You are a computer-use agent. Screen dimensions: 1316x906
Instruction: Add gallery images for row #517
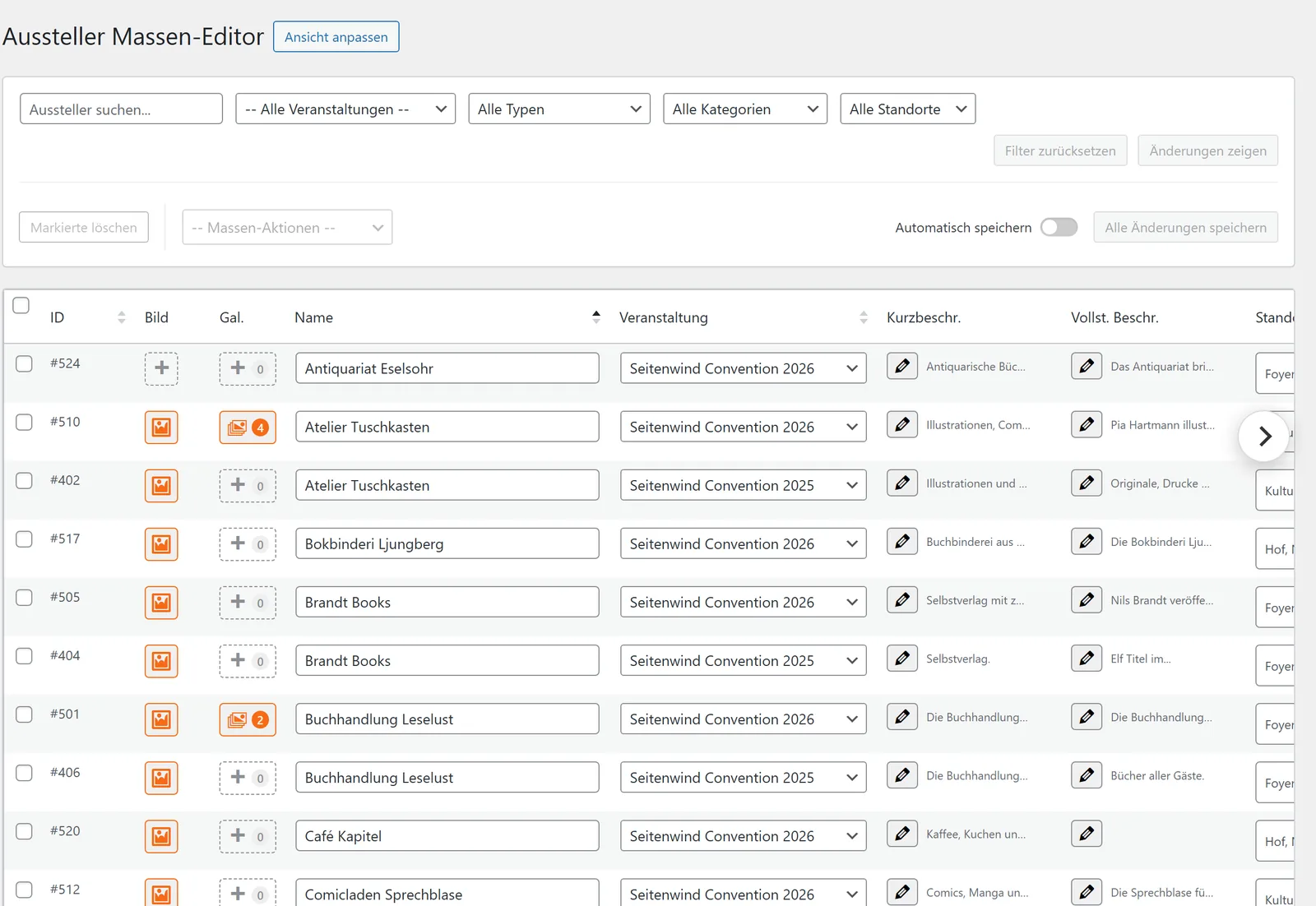[x=248, y=544]
